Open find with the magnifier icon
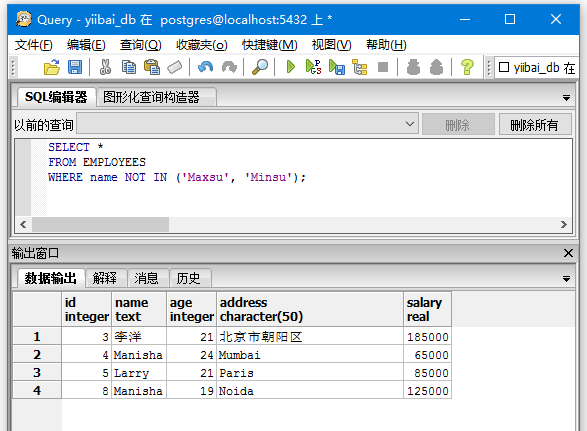The width and height of the screenshot is (587, 431). (260, 67)
